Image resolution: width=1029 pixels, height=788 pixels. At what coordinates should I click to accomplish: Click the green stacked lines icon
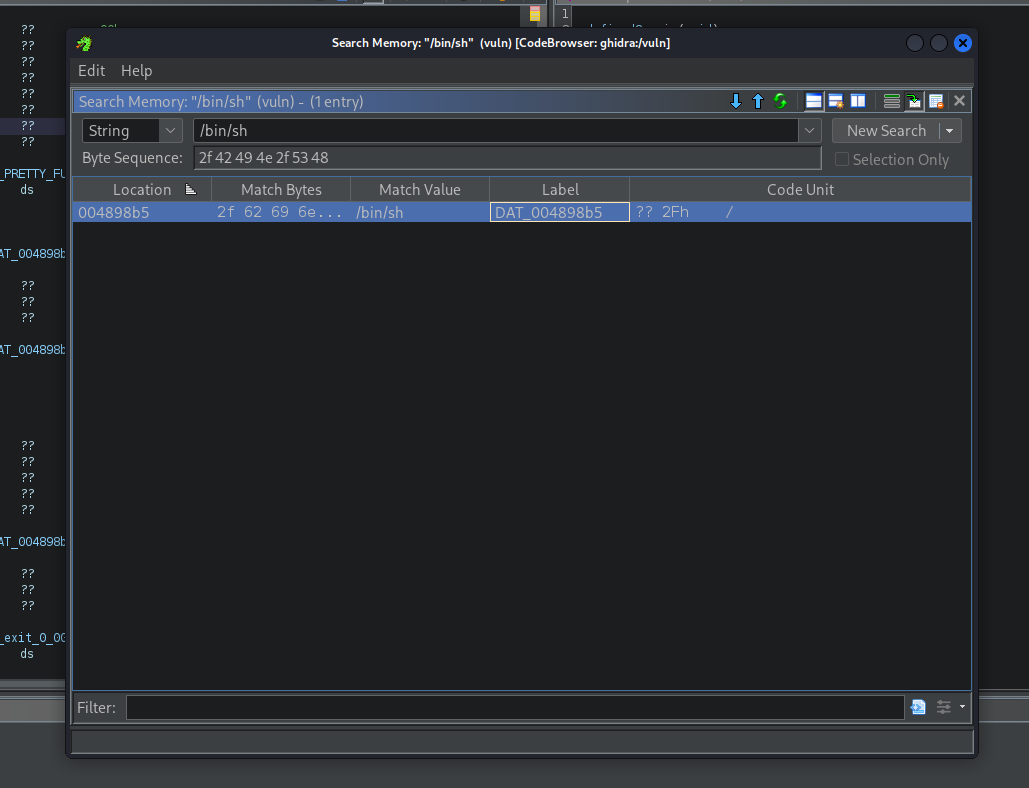tap(892, 101)
